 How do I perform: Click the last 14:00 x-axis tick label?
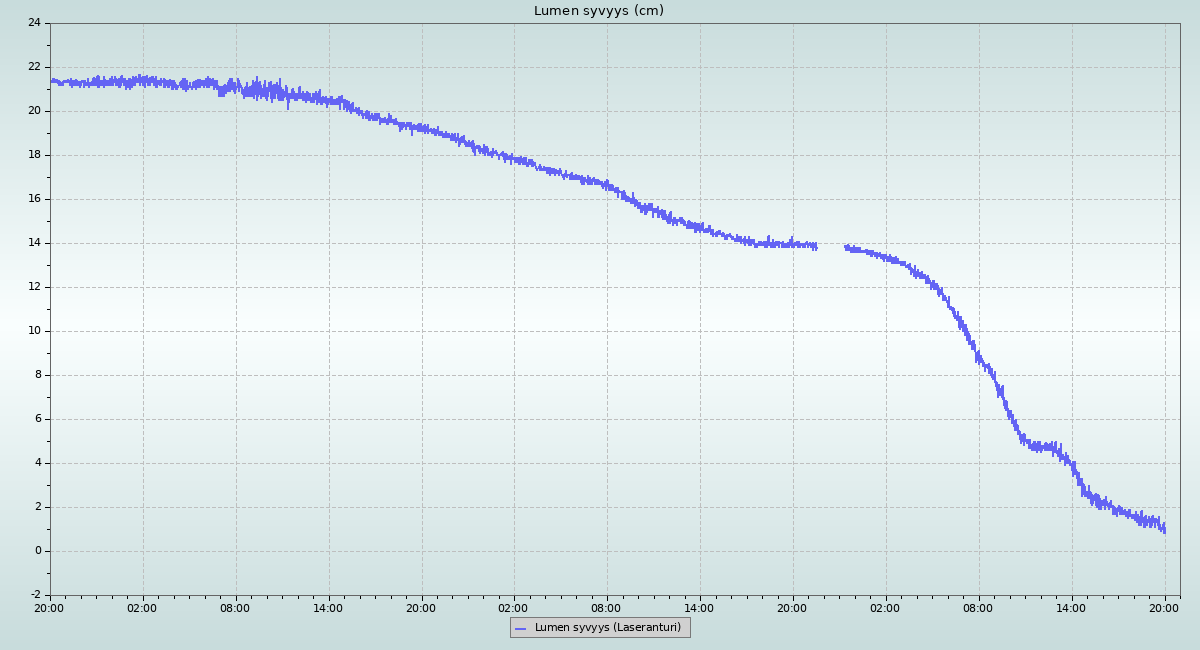(1071, 607)
